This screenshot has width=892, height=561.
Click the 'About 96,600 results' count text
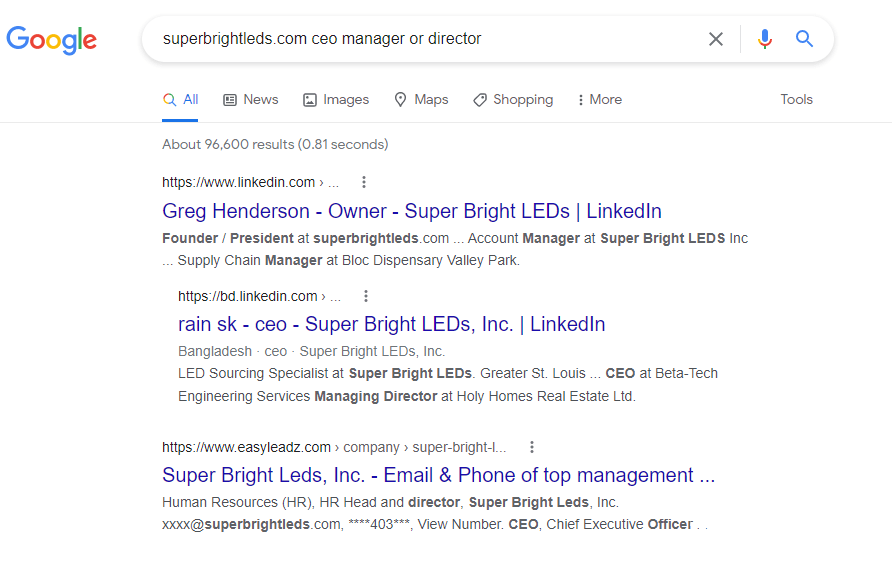click(x=275, y=144)
